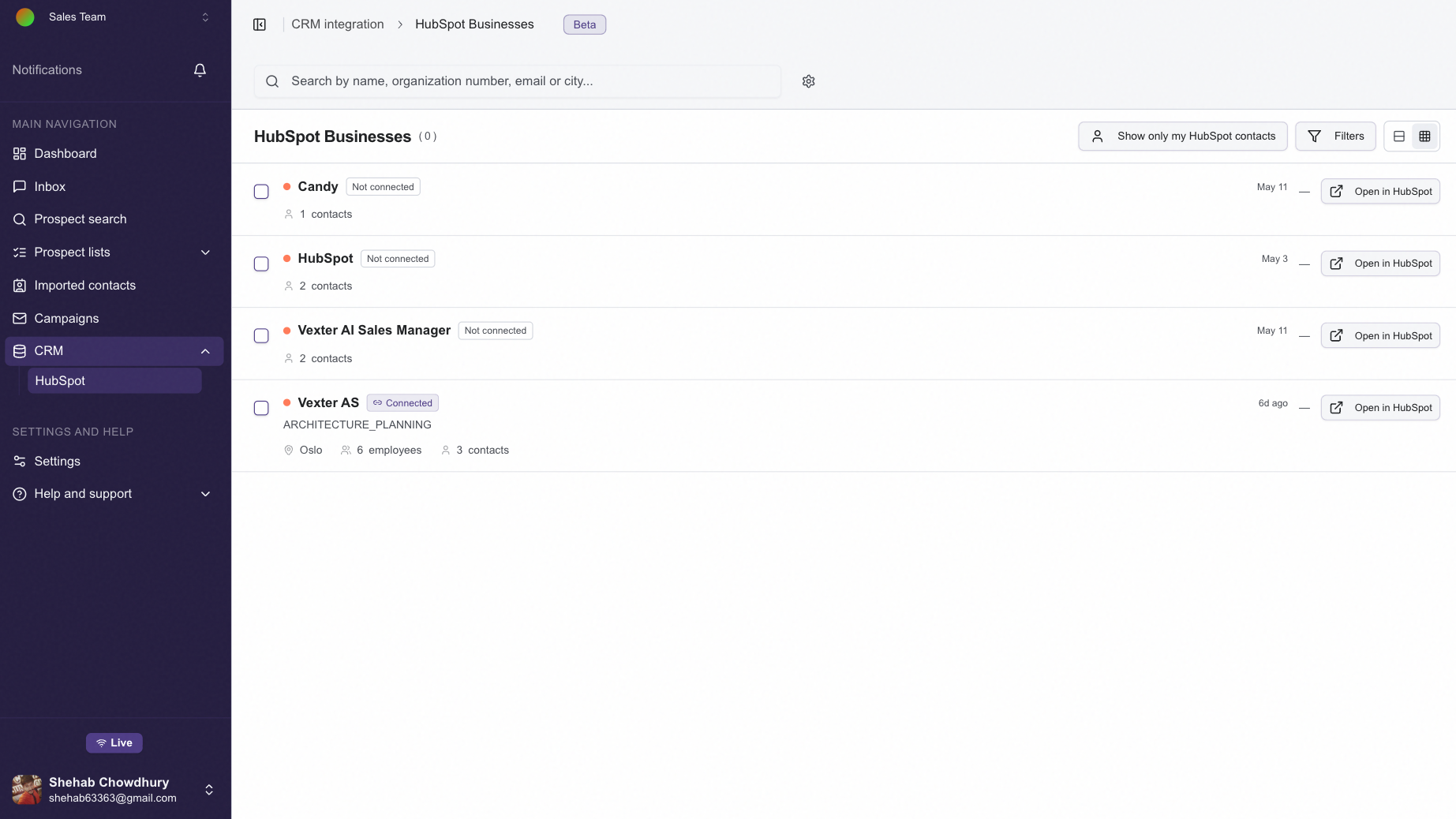Navigate to Campaigns

coord(114,318)
